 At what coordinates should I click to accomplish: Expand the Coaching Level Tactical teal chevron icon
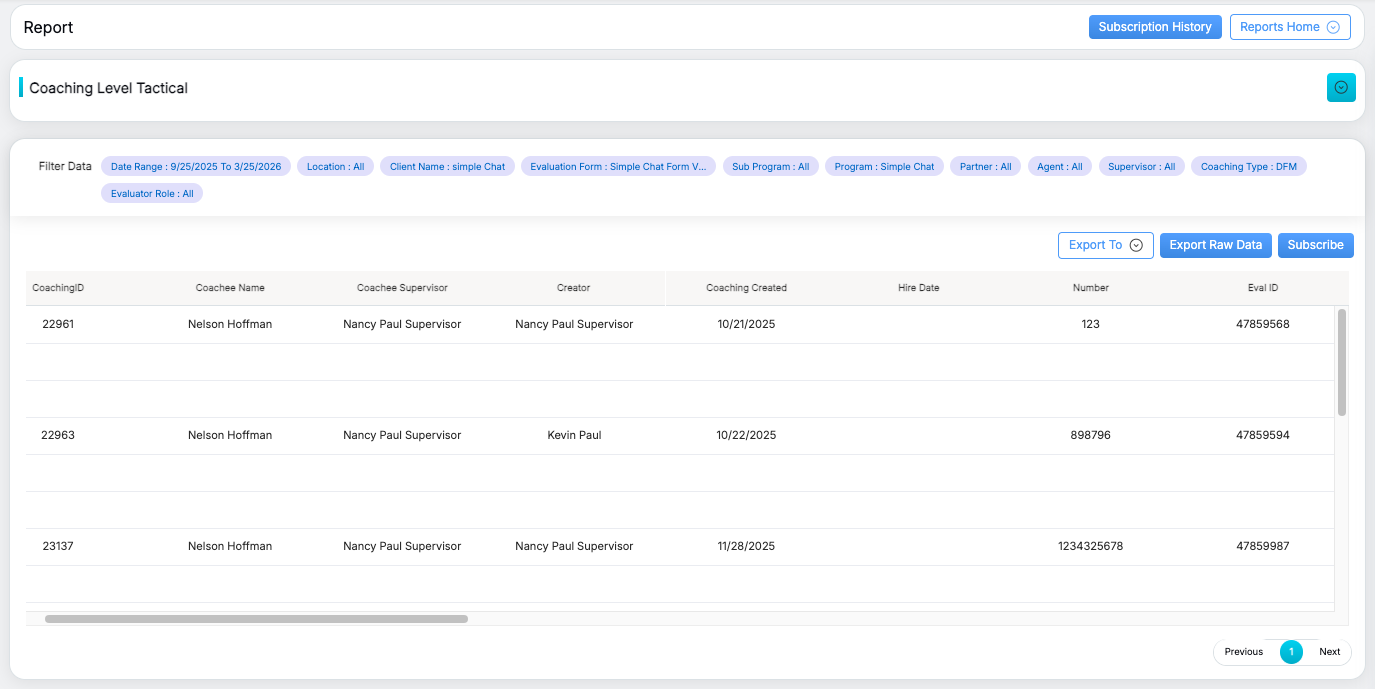pos(1341,88)
